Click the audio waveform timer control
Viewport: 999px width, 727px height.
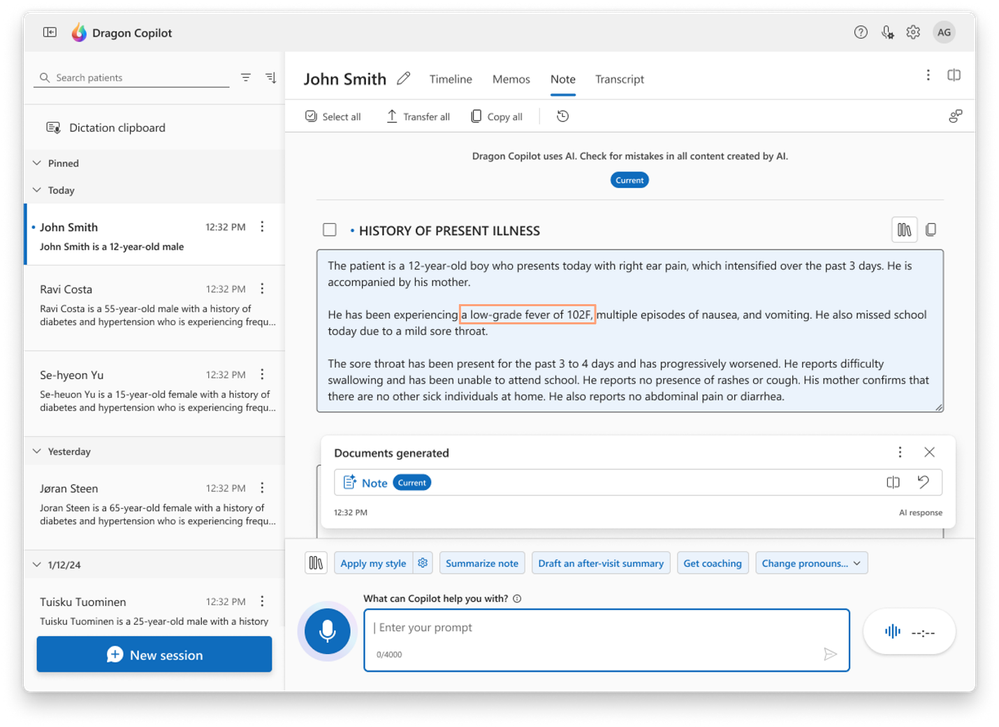[909, 631]
